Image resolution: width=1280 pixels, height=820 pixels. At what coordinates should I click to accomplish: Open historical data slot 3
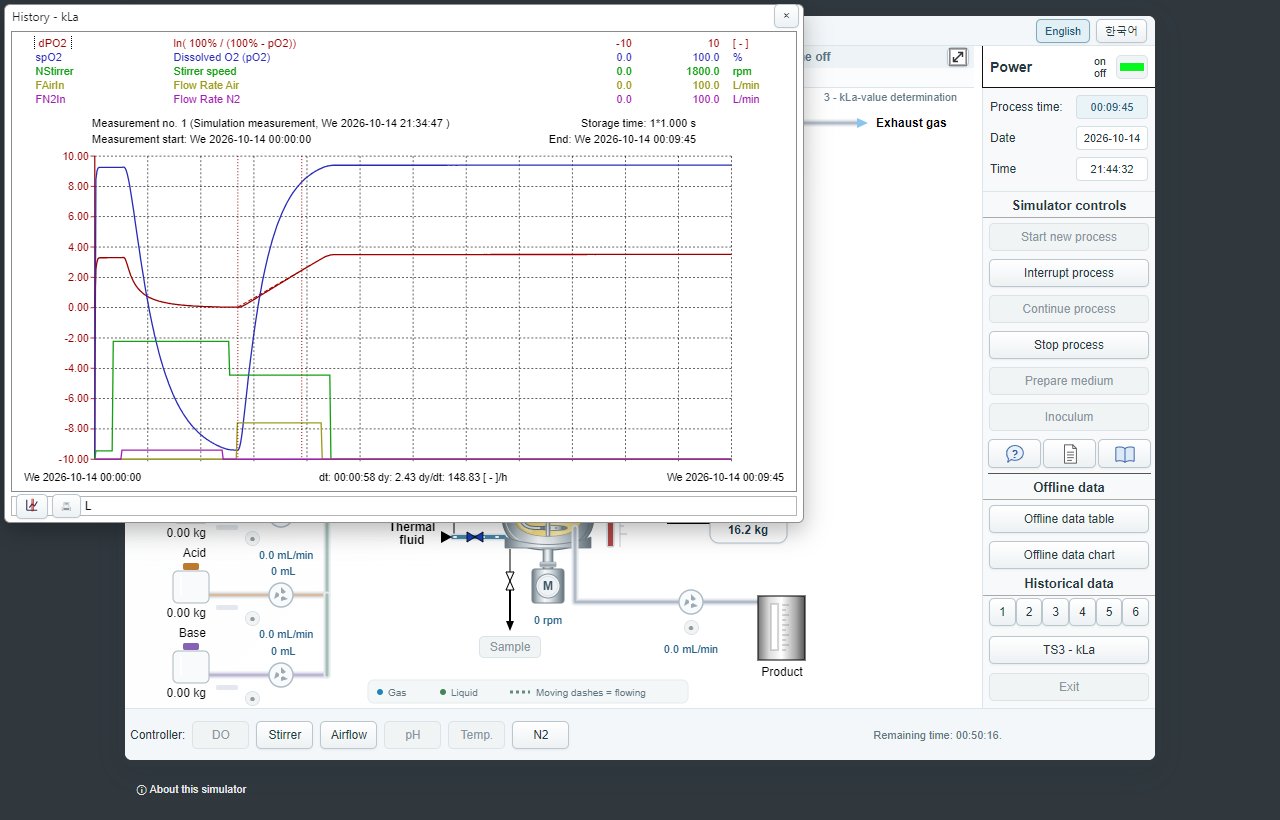coord(1055,612)
